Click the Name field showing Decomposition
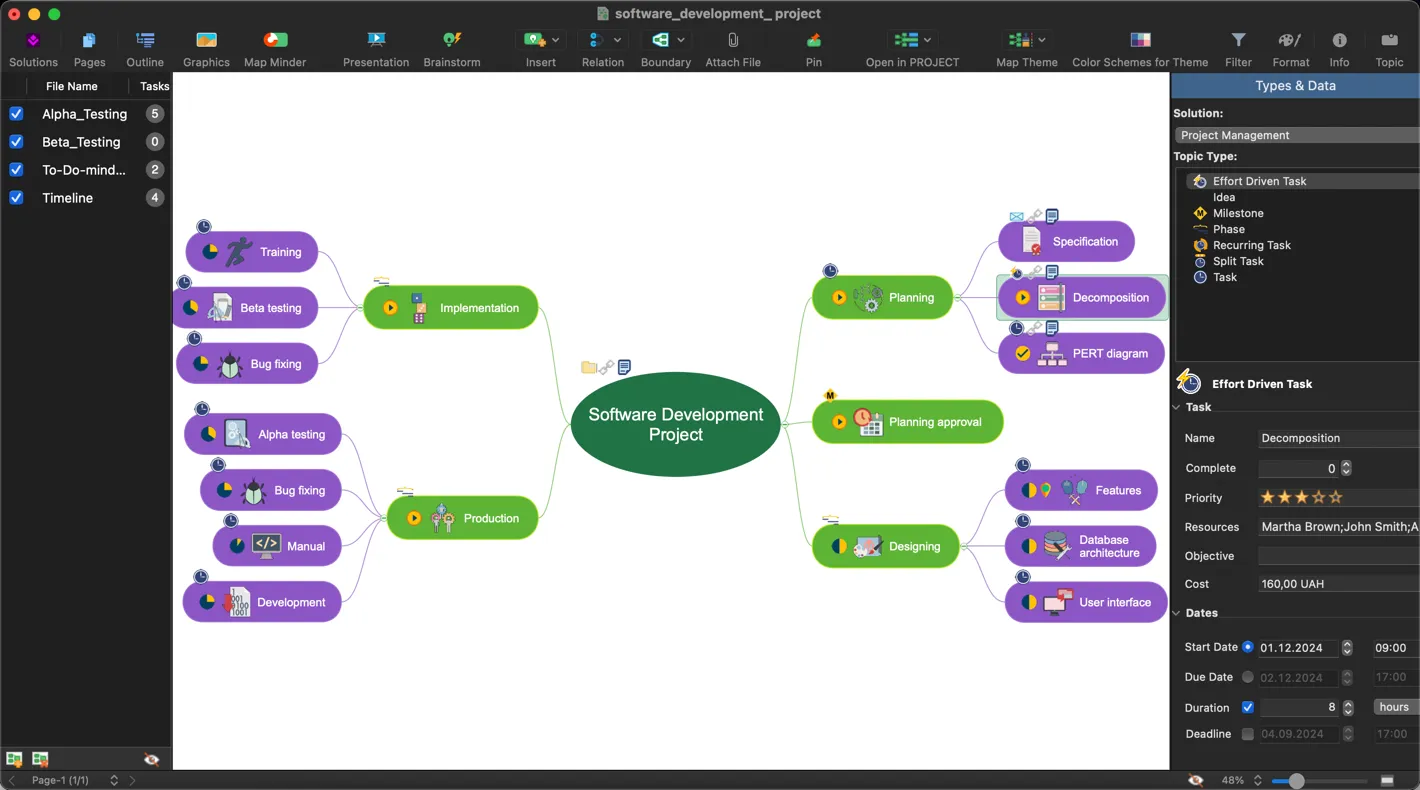Screen dimensions: 1420x790 (x=1337, y=438)
